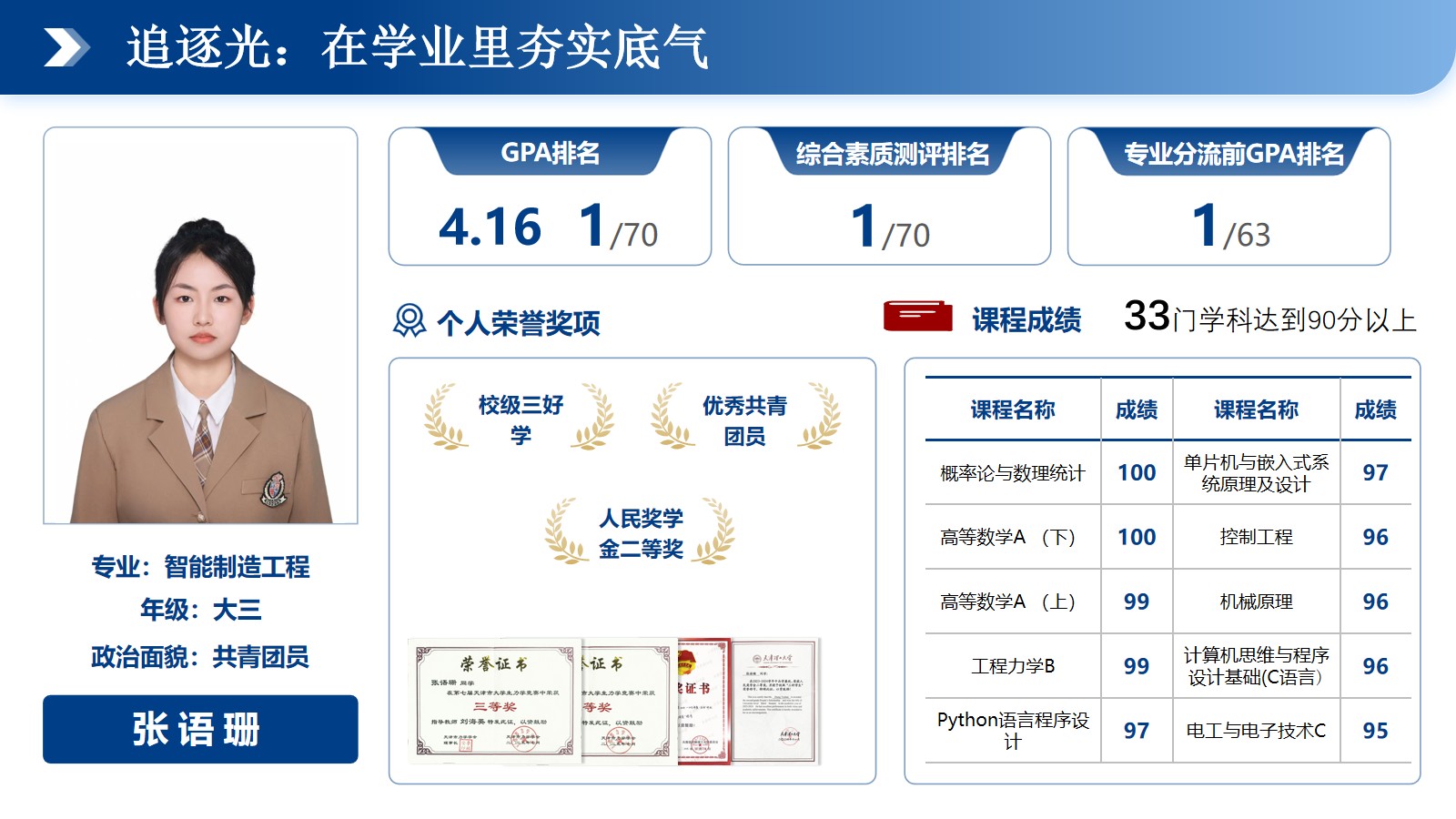This screenshot has height=819, width=1456.
Task: Click the Python语言程序设计 course cell
Action: tap(1012, 731)
